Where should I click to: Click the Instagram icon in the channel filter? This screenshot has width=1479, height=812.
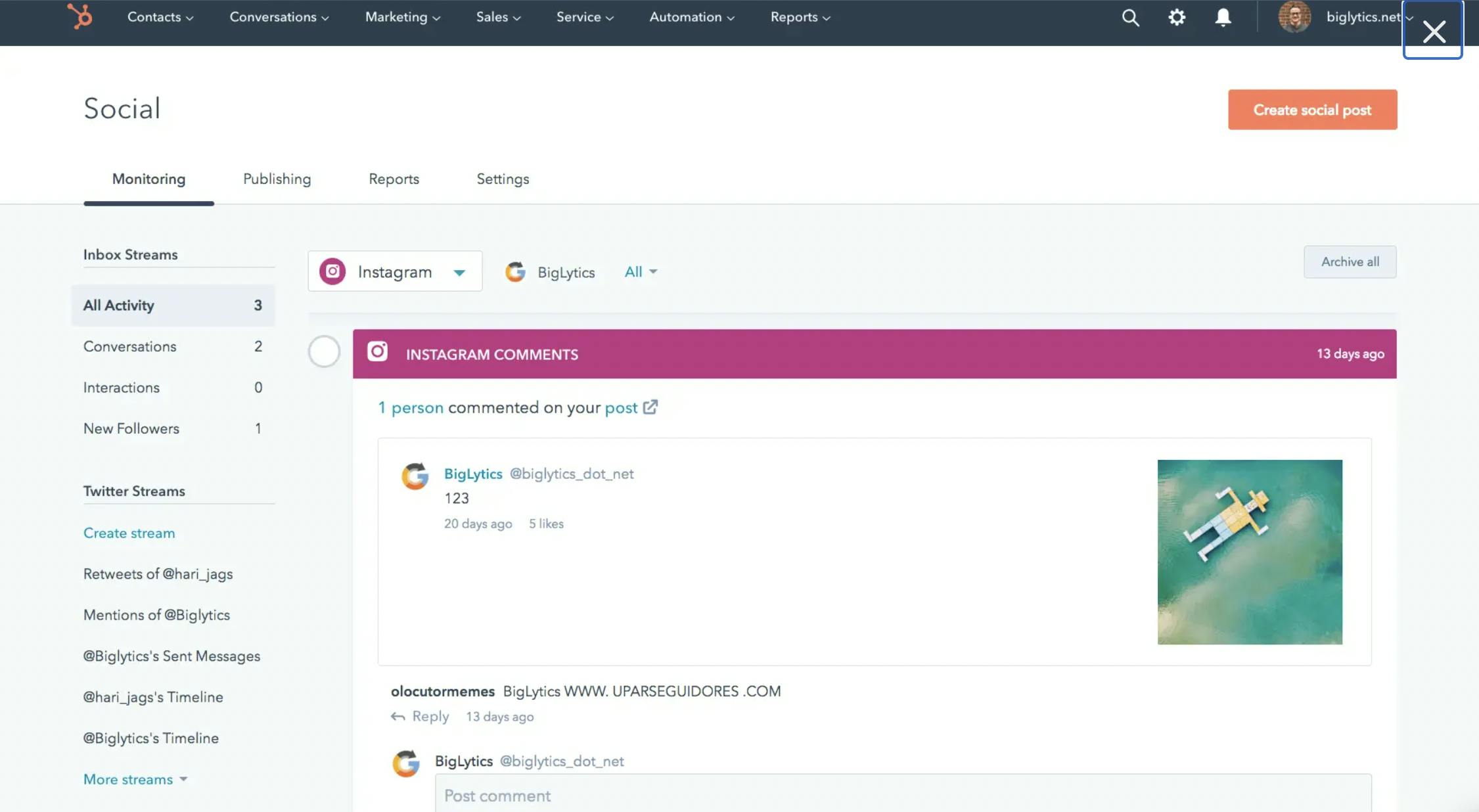332,271
